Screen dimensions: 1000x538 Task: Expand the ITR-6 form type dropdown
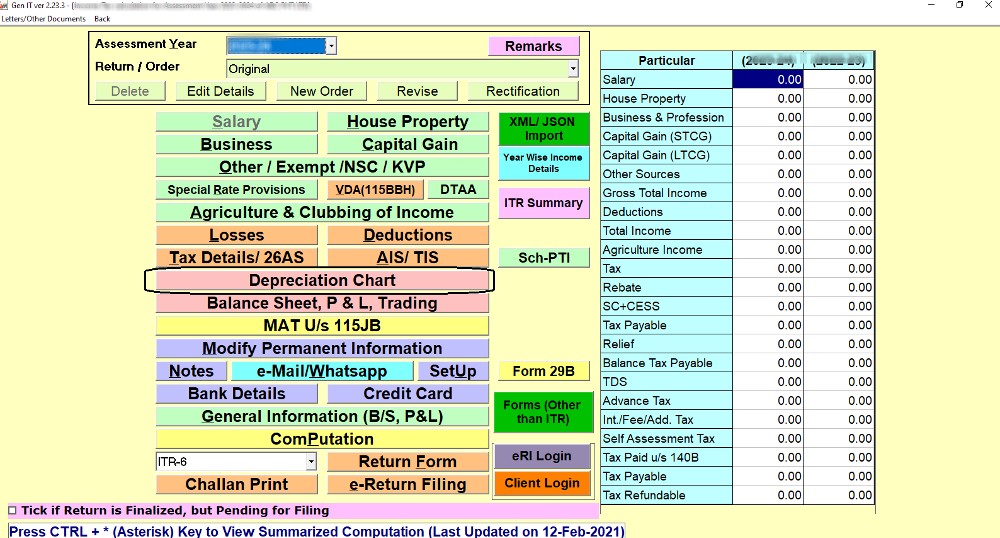click(311, 462)
